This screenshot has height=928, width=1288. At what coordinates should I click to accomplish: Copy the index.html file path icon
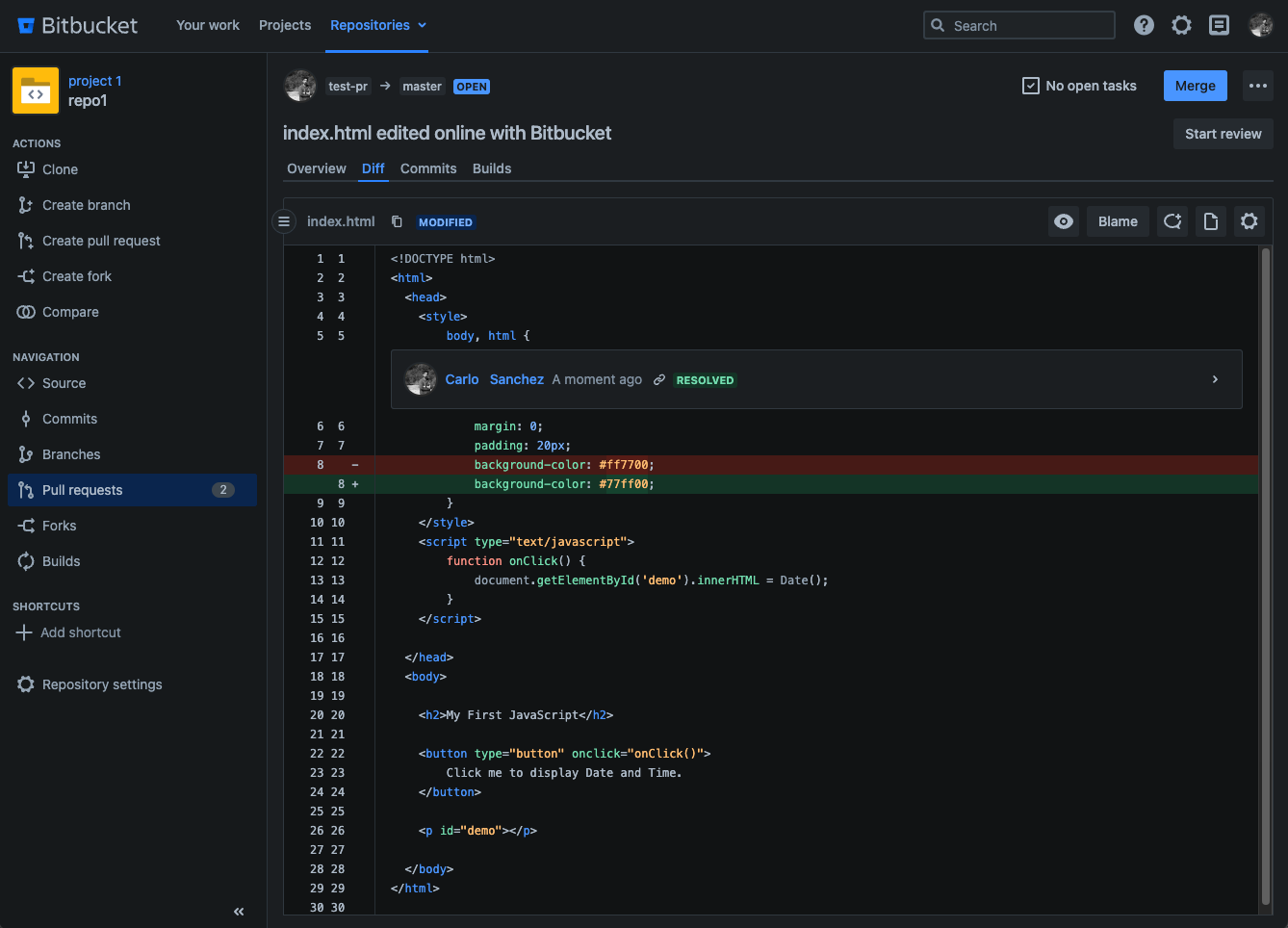point(397,221)
